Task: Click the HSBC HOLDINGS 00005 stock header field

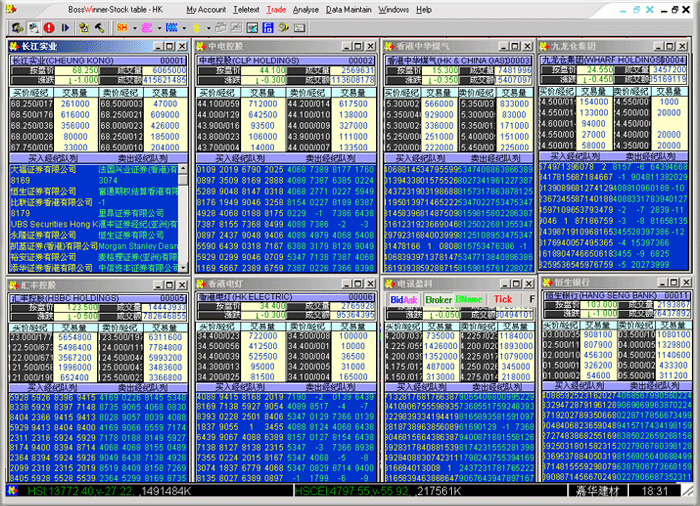Action: pyautogui.click(x=98, y=298)
